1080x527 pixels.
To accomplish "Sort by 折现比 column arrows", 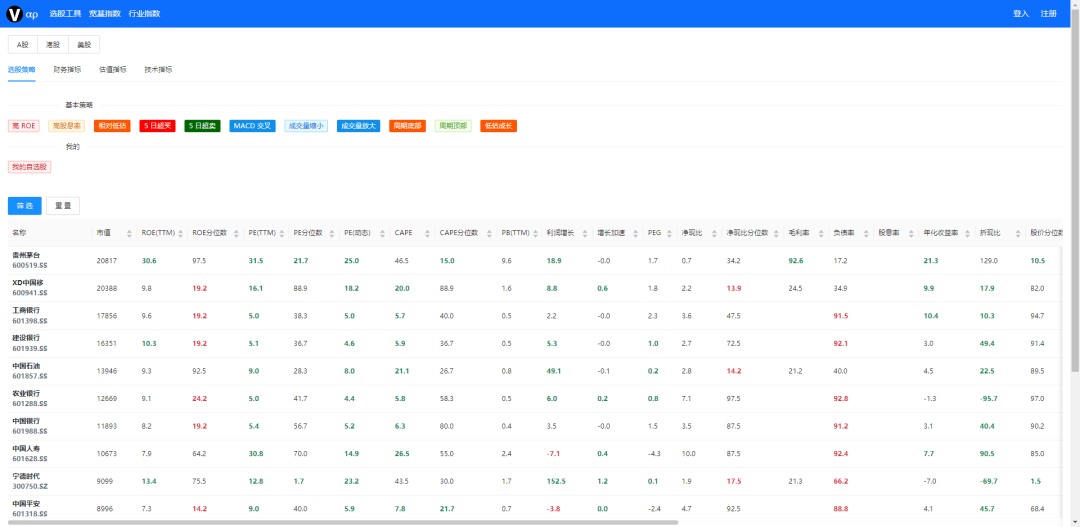I will click(1017, 233).
